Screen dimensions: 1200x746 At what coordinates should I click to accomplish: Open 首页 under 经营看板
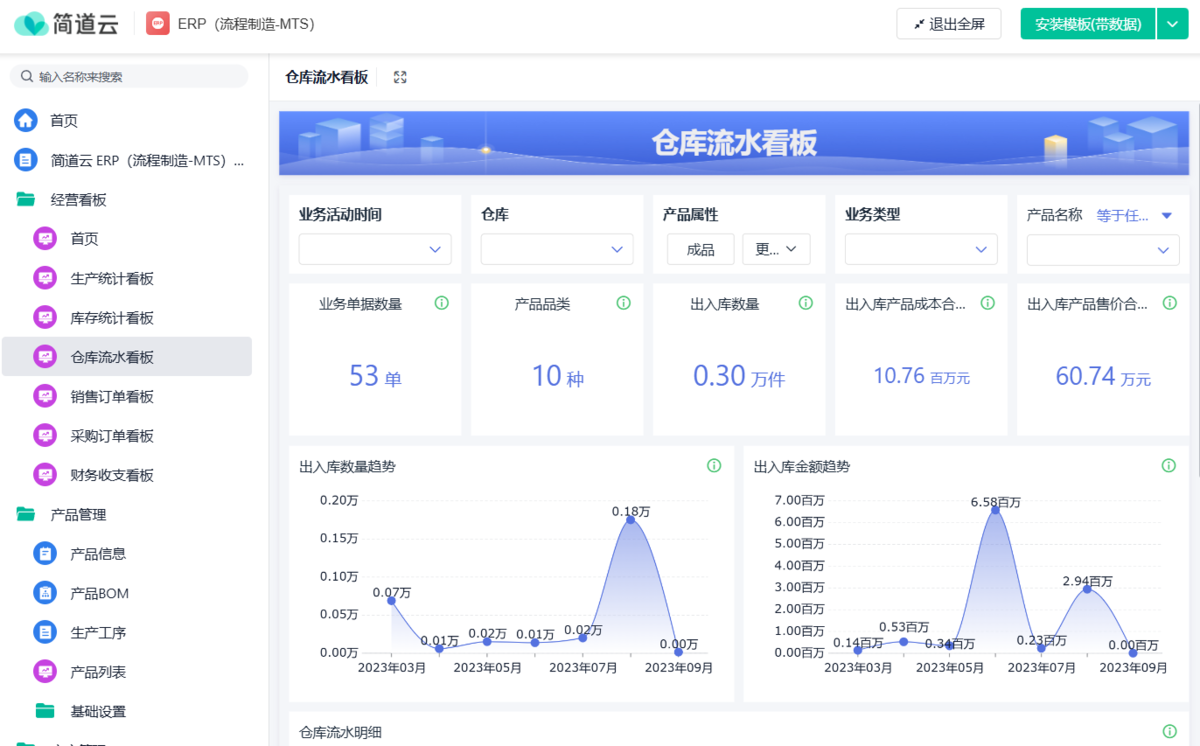coord(127,239)
